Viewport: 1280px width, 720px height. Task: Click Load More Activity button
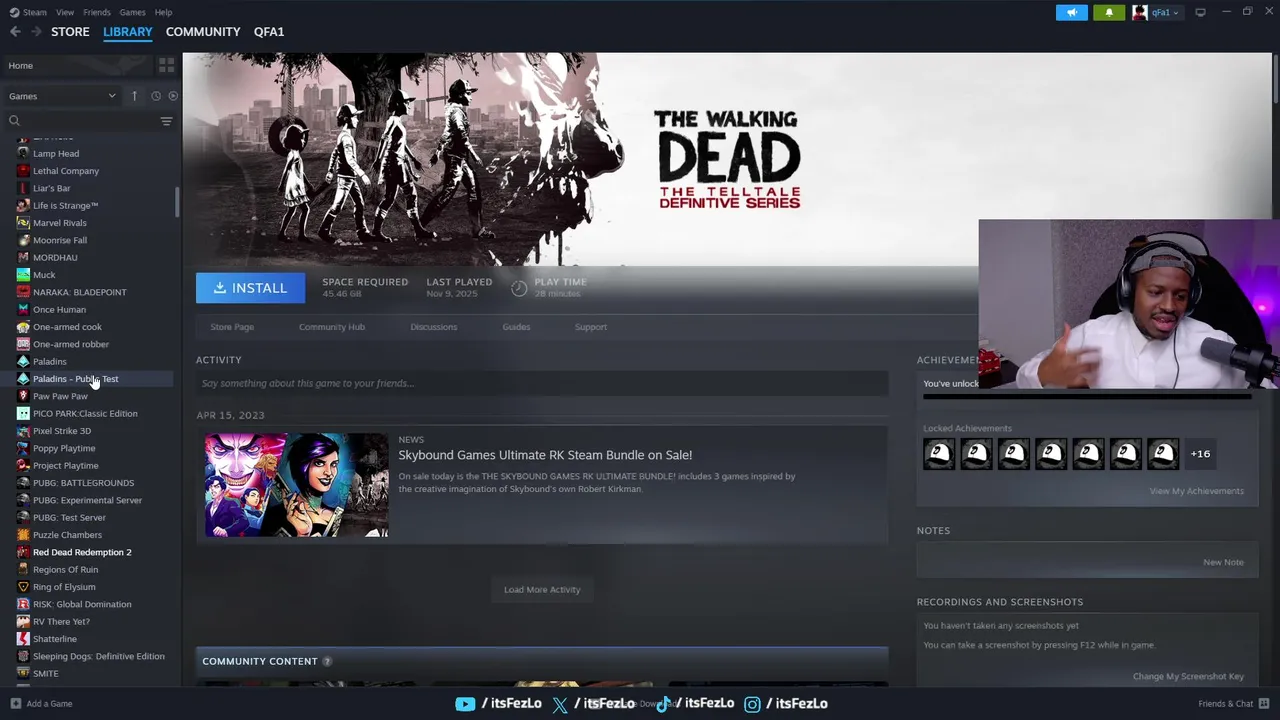click(542, 590)
